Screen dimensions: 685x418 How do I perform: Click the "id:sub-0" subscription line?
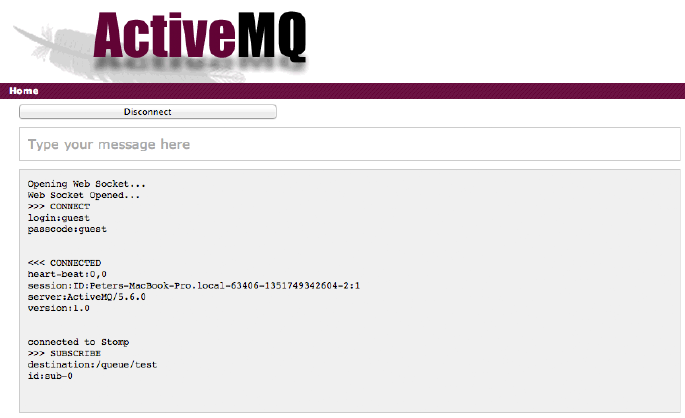click(x=50, y=376)
